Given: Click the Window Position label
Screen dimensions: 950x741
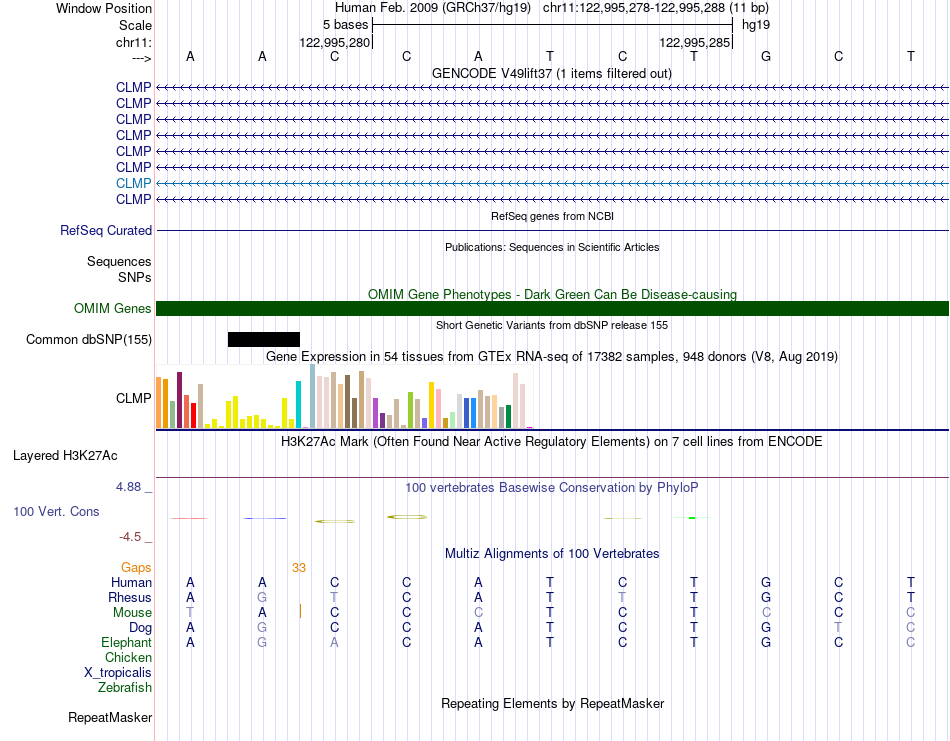Looking at the screenshot, I should click(x=104, y=8).
